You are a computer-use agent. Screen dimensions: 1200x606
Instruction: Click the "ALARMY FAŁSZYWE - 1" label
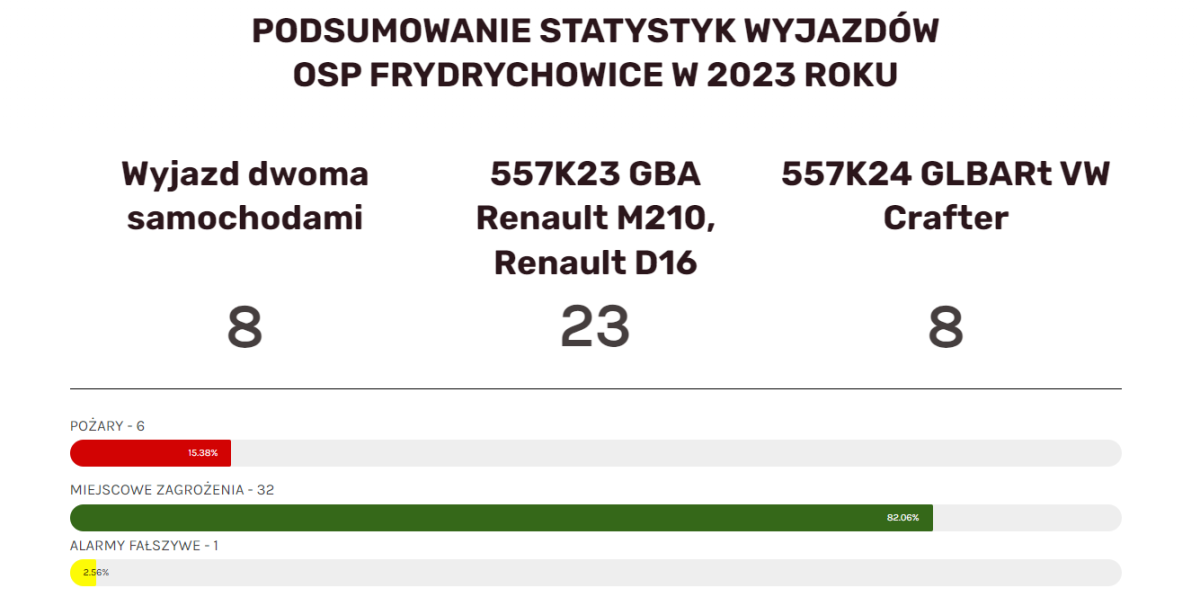144,546
